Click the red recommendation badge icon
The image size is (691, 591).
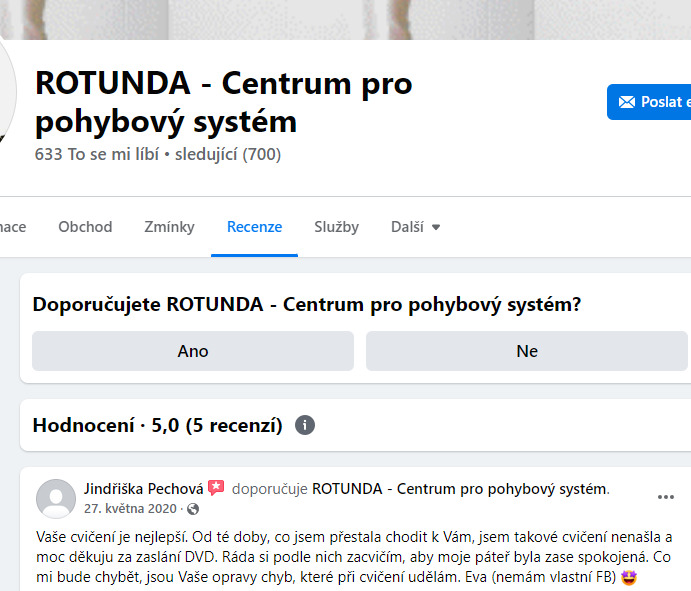[216, 488]
